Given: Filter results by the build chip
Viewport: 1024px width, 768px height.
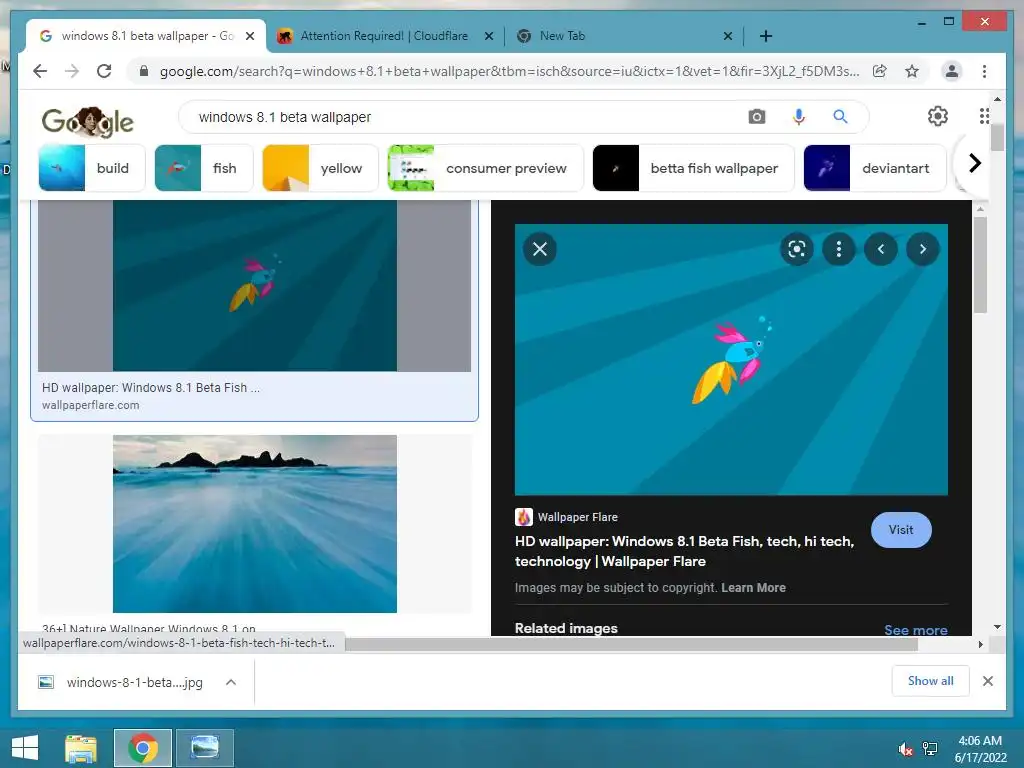Looking at the screenshot, I should [x=92, y=168].
